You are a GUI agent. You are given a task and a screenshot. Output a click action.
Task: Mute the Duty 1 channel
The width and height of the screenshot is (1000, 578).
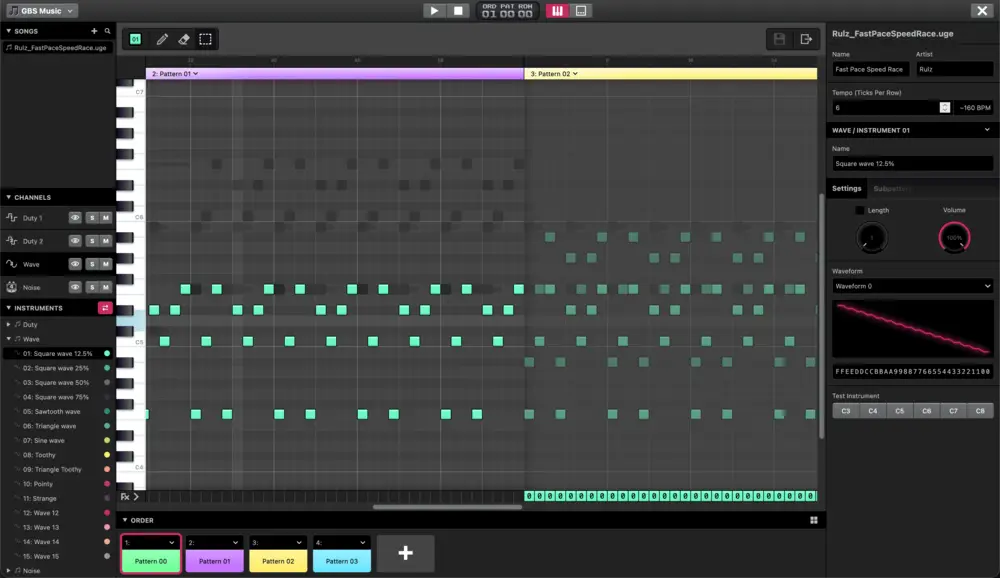[106, 218]
